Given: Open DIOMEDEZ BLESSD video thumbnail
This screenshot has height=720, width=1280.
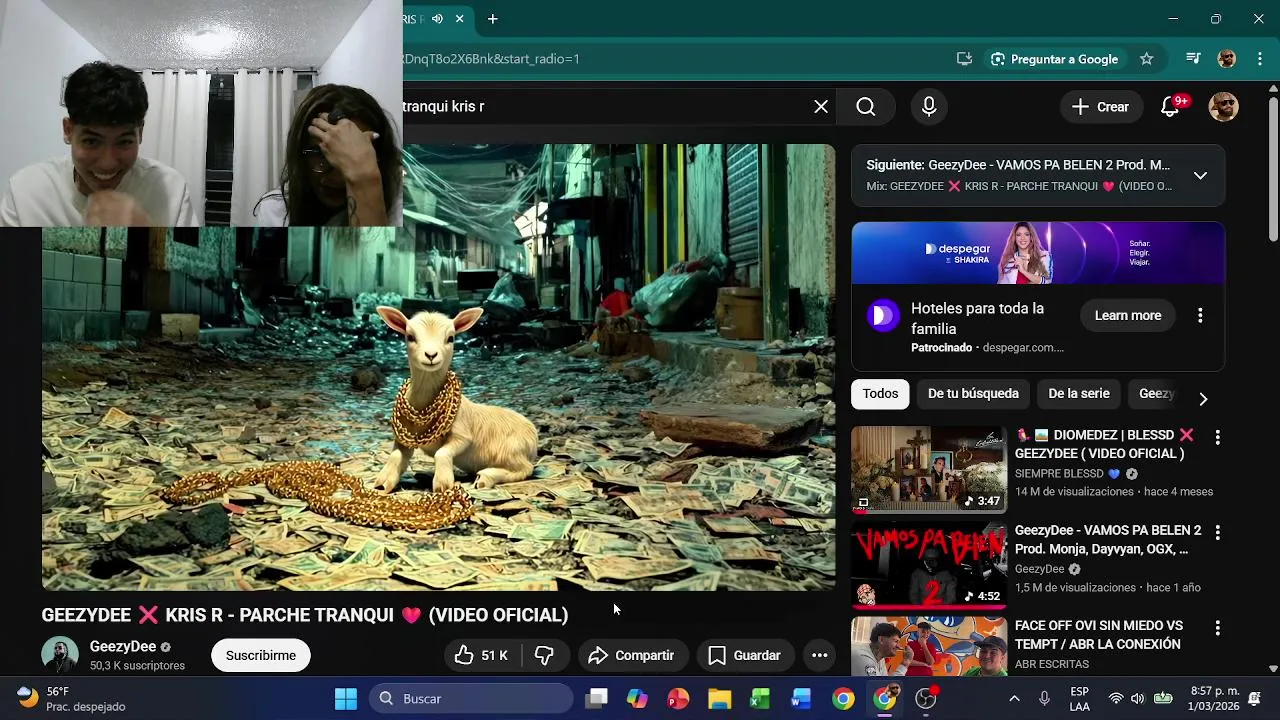Looking at the screenshot, I should [929, 470].
